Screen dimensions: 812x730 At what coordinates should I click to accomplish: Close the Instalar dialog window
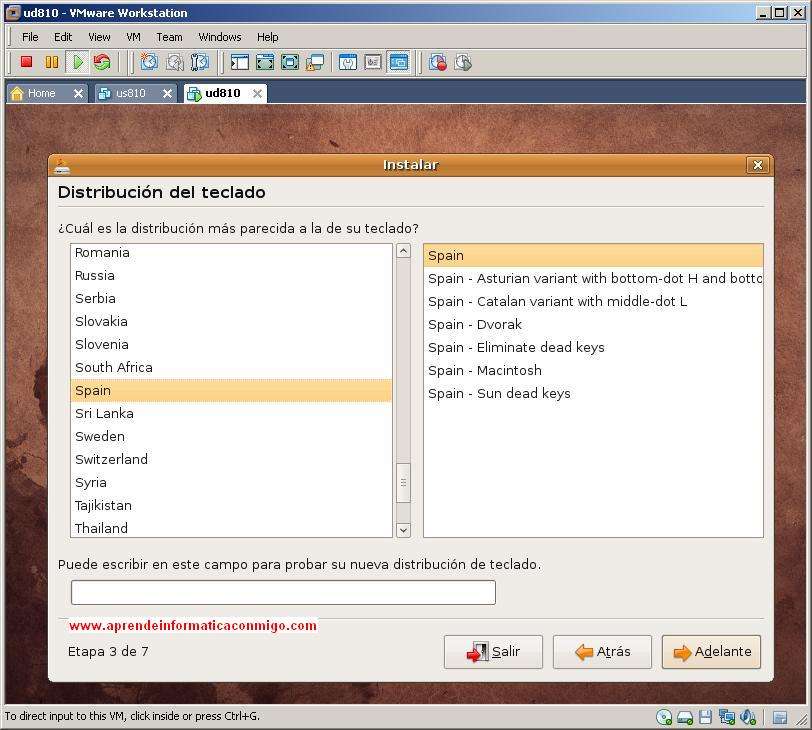(758, 165)
